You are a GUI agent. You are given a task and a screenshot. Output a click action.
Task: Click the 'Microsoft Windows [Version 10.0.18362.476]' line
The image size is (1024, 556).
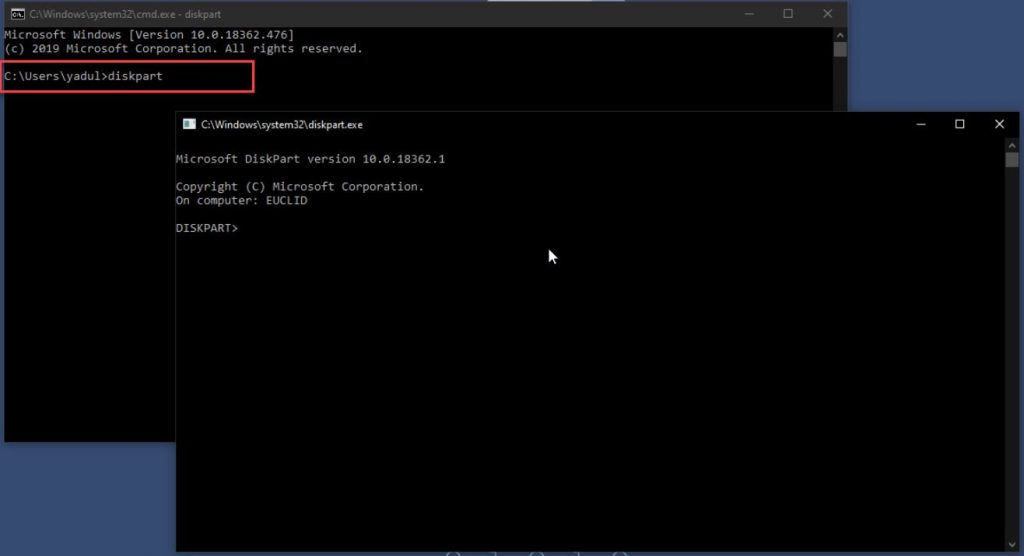(x=149, y=35)
